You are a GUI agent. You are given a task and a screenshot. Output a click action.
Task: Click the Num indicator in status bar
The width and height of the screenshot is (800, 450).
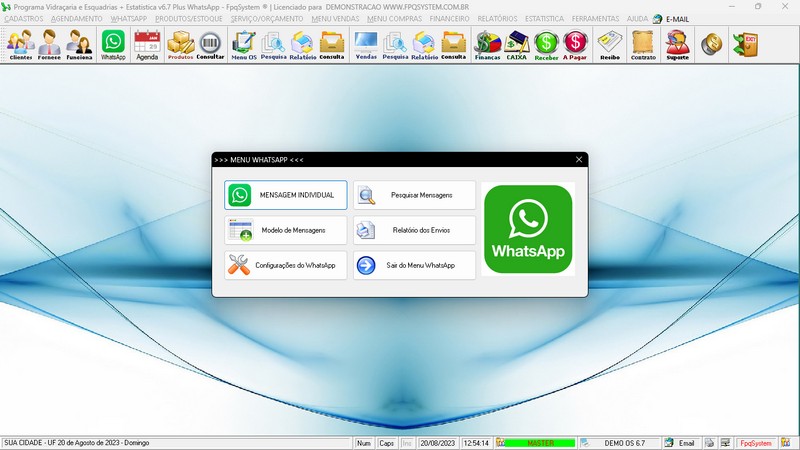tap(364, 443)
